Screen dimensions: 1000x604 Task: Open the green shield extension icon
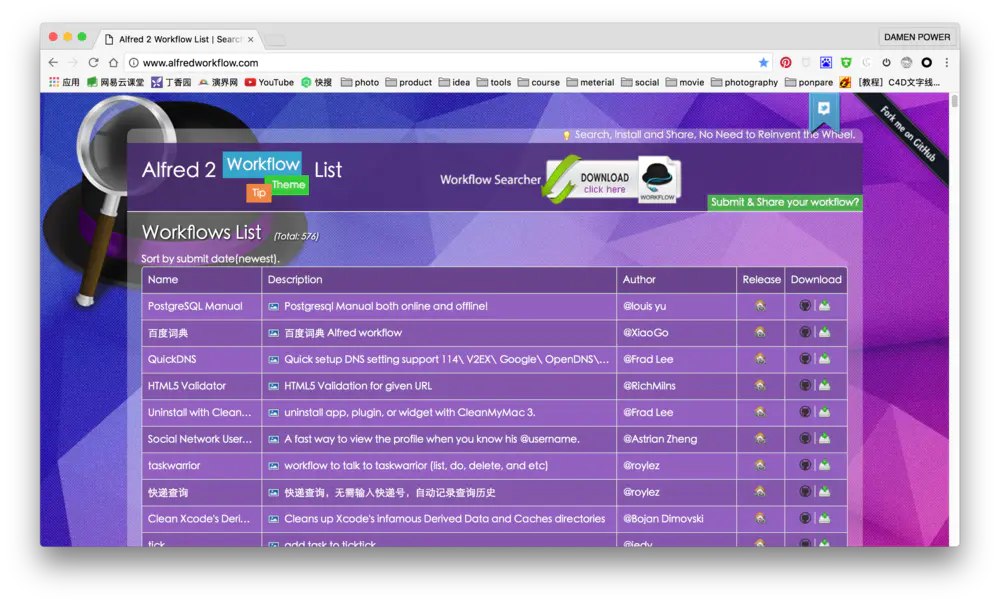[846, 63]
